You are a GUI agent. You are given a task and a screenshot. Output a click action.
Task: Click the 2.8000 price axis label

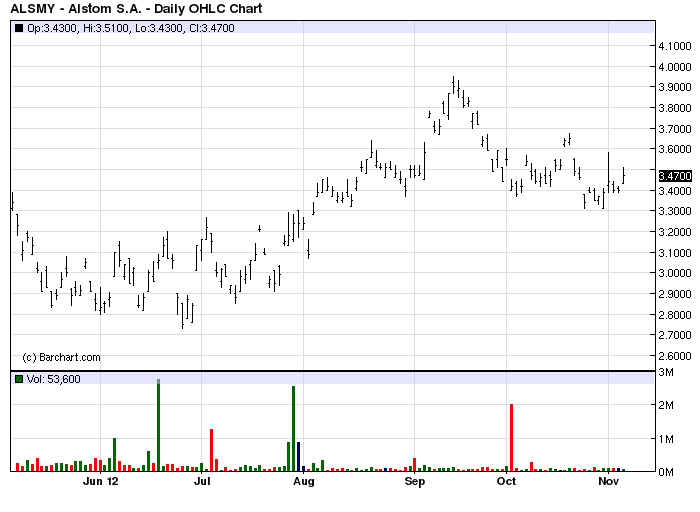point(675,315)
